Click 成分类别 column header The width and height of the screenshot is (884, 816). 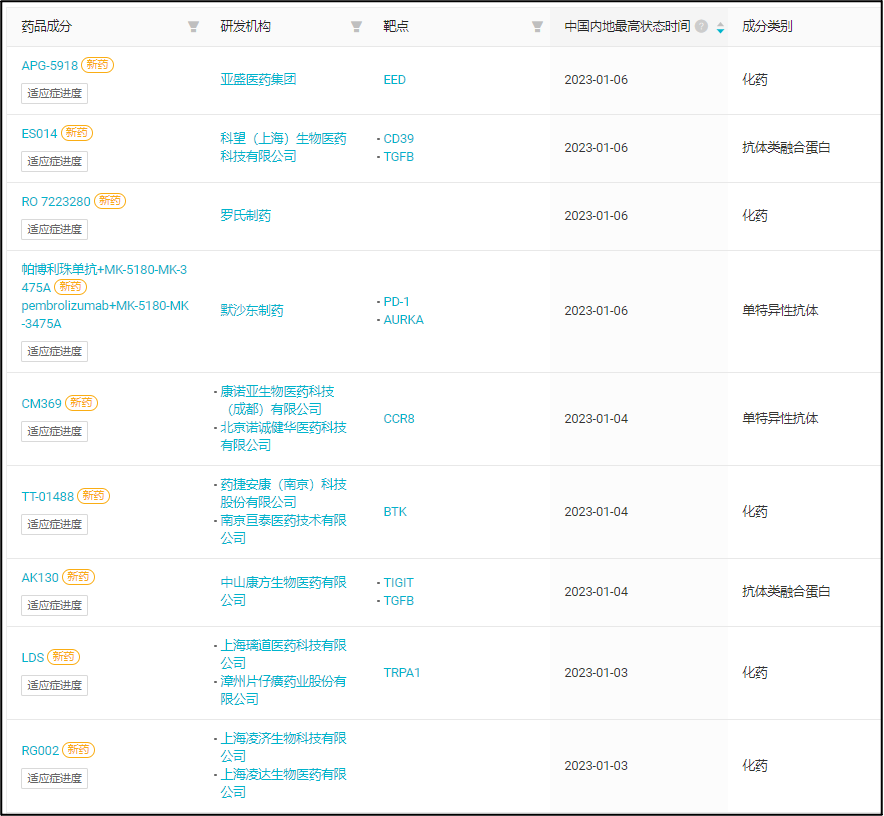(x=767, y=27)
